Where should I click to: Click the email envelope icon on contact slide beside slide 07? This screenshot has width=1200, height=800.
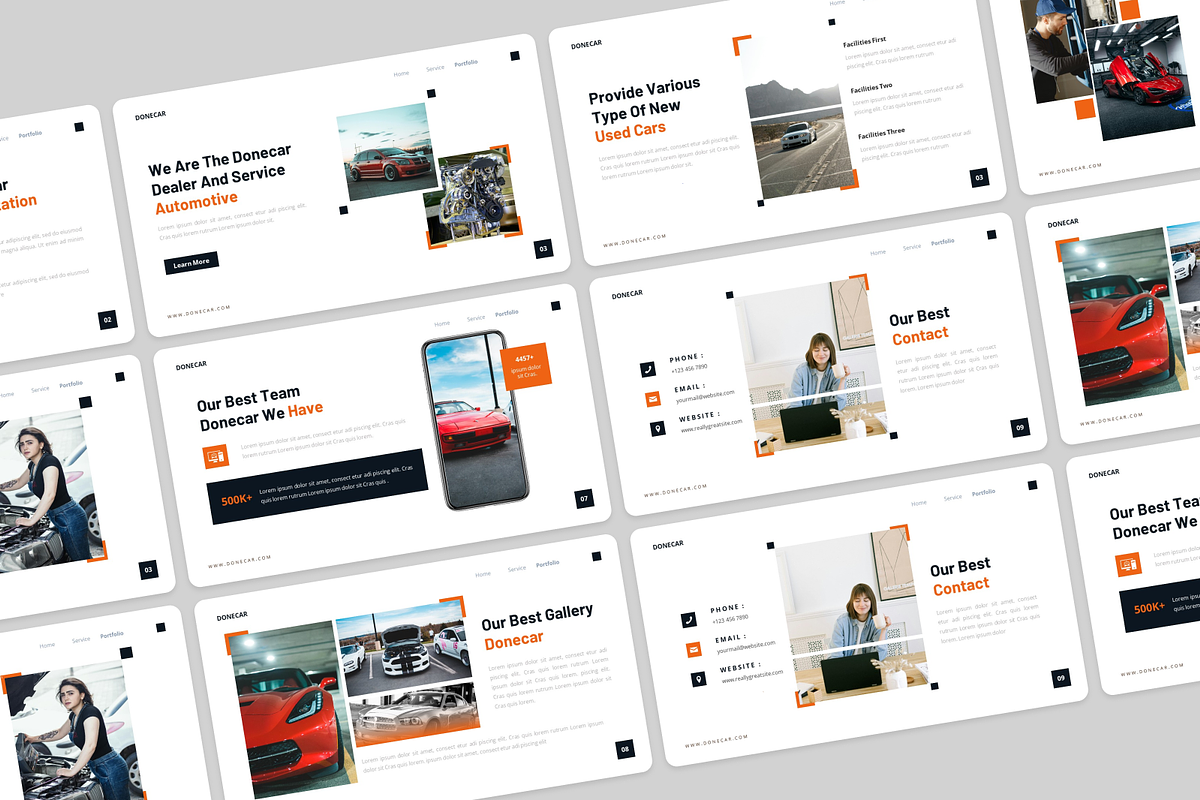(653, 399)
